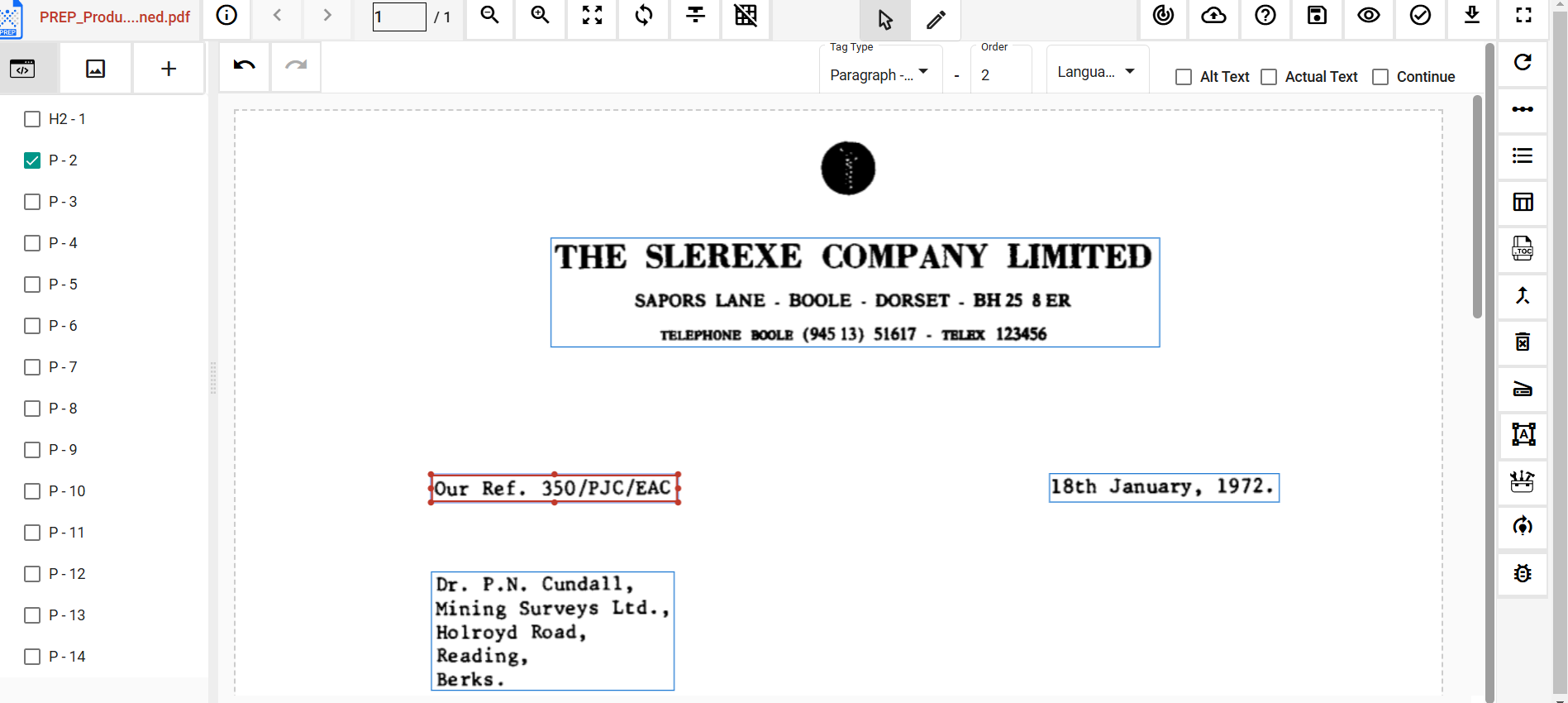
Task: Check the P - 5 checkbox
Action: pos(32,285)
